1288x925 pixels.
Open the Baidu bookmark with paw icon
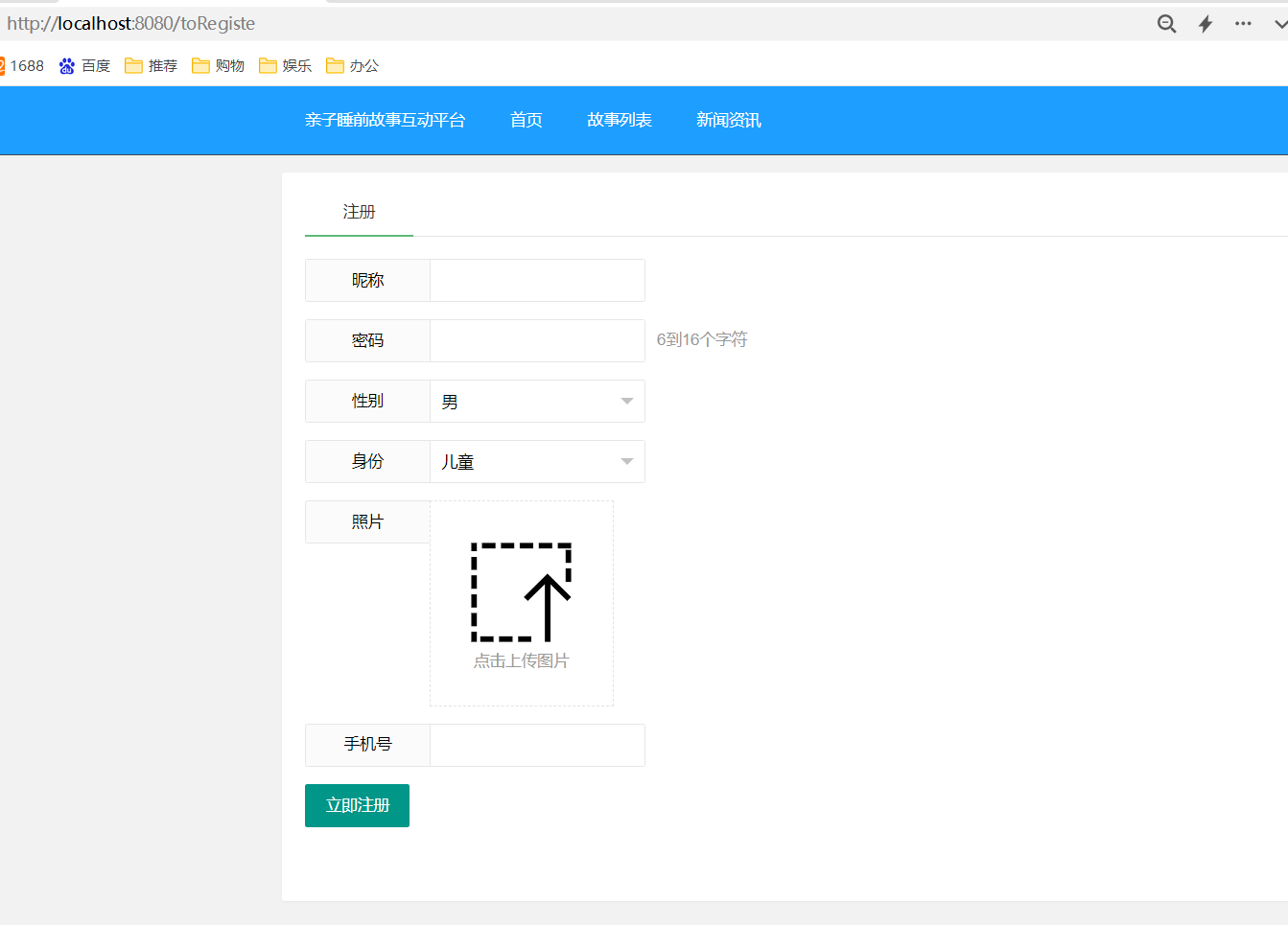84,66
